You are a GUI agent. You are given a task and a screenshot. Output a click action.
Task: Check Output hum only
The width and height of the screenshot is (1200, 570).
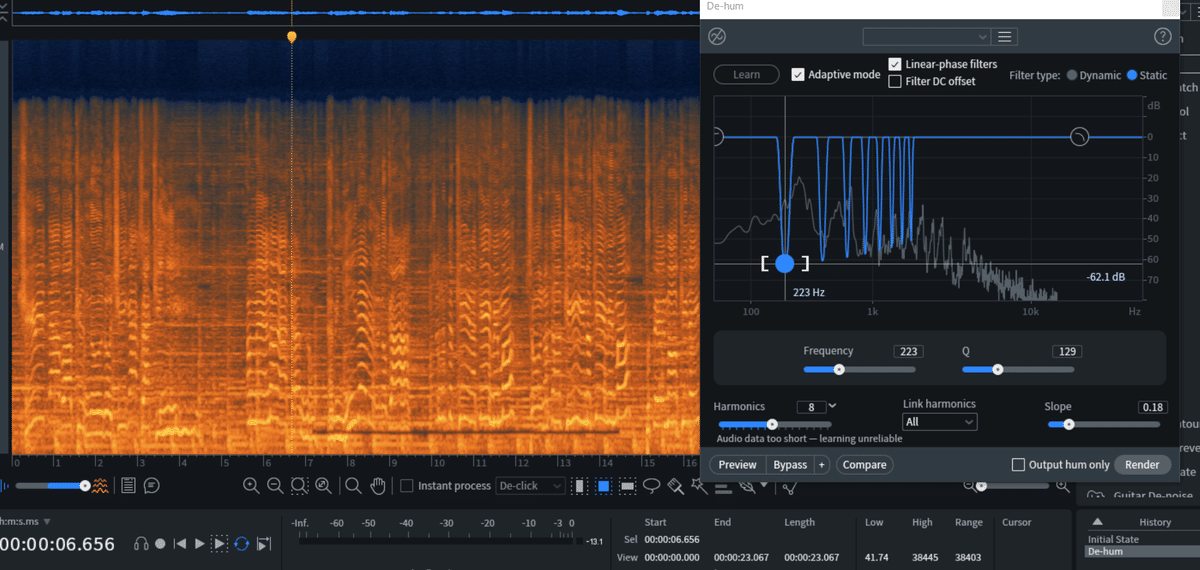(1018, 465)
